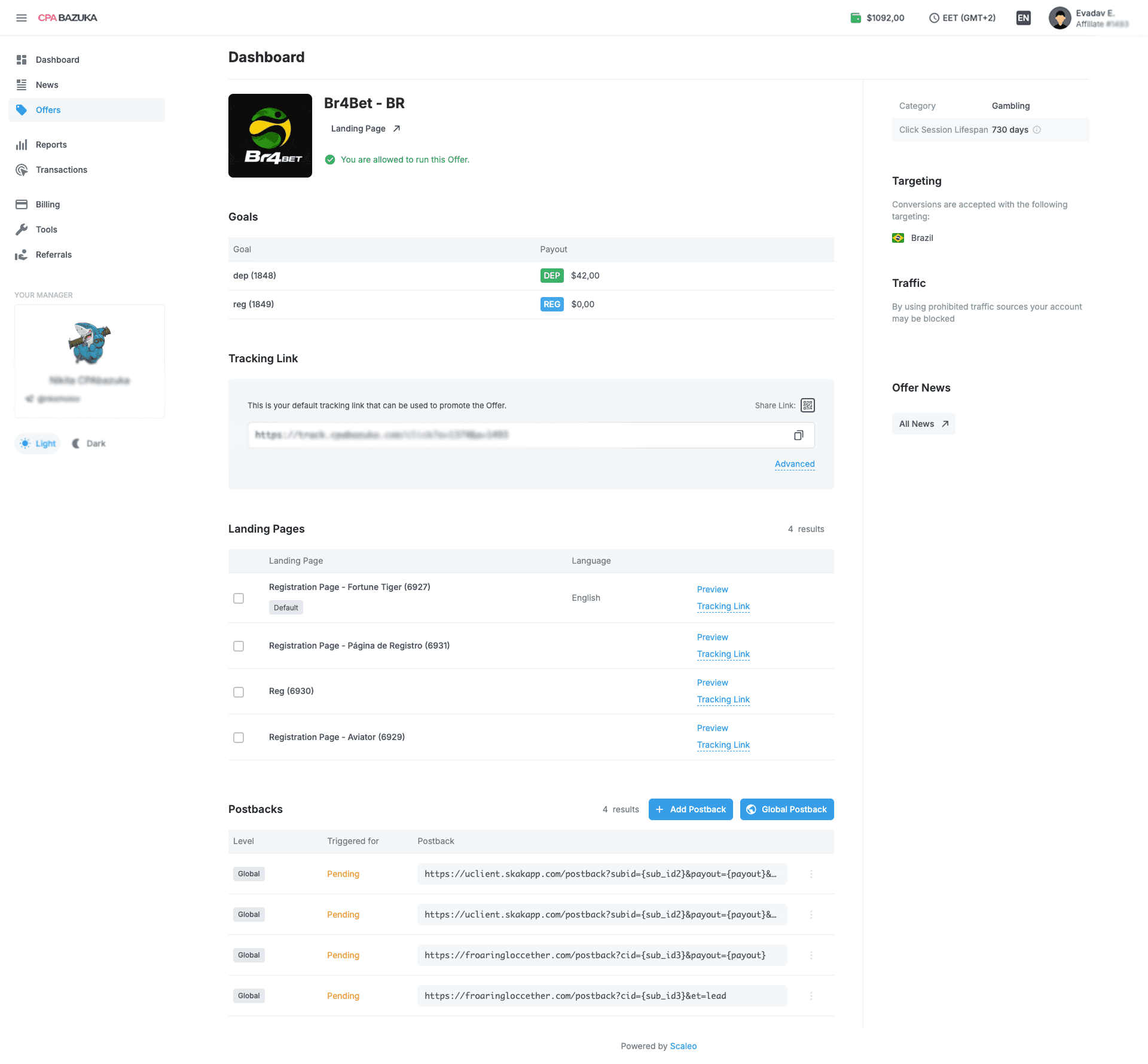Open Tools in sidebar

[x=87, y=230]
